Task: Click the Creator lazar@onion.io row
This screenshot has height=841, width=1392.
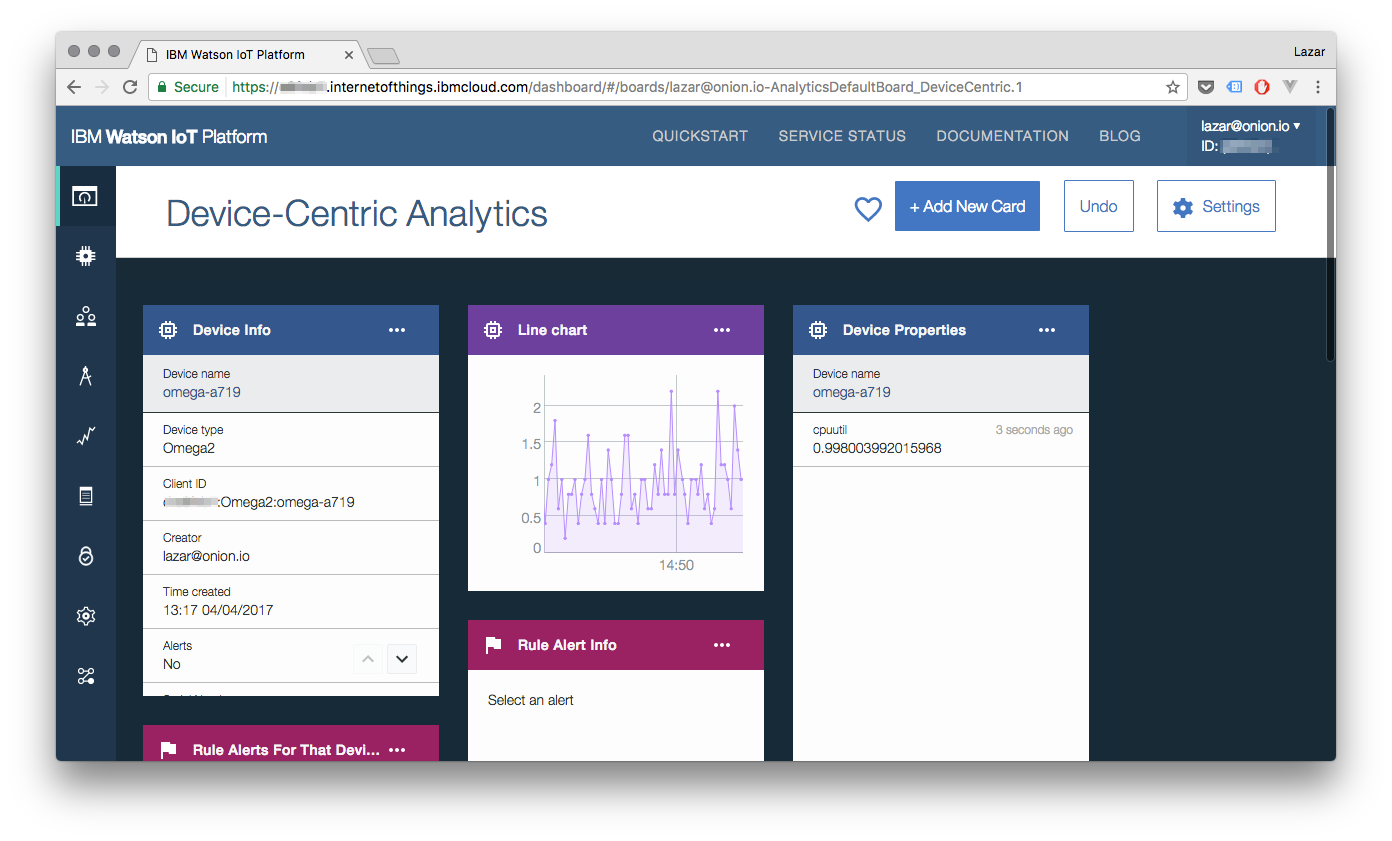Action: [291, 547]
